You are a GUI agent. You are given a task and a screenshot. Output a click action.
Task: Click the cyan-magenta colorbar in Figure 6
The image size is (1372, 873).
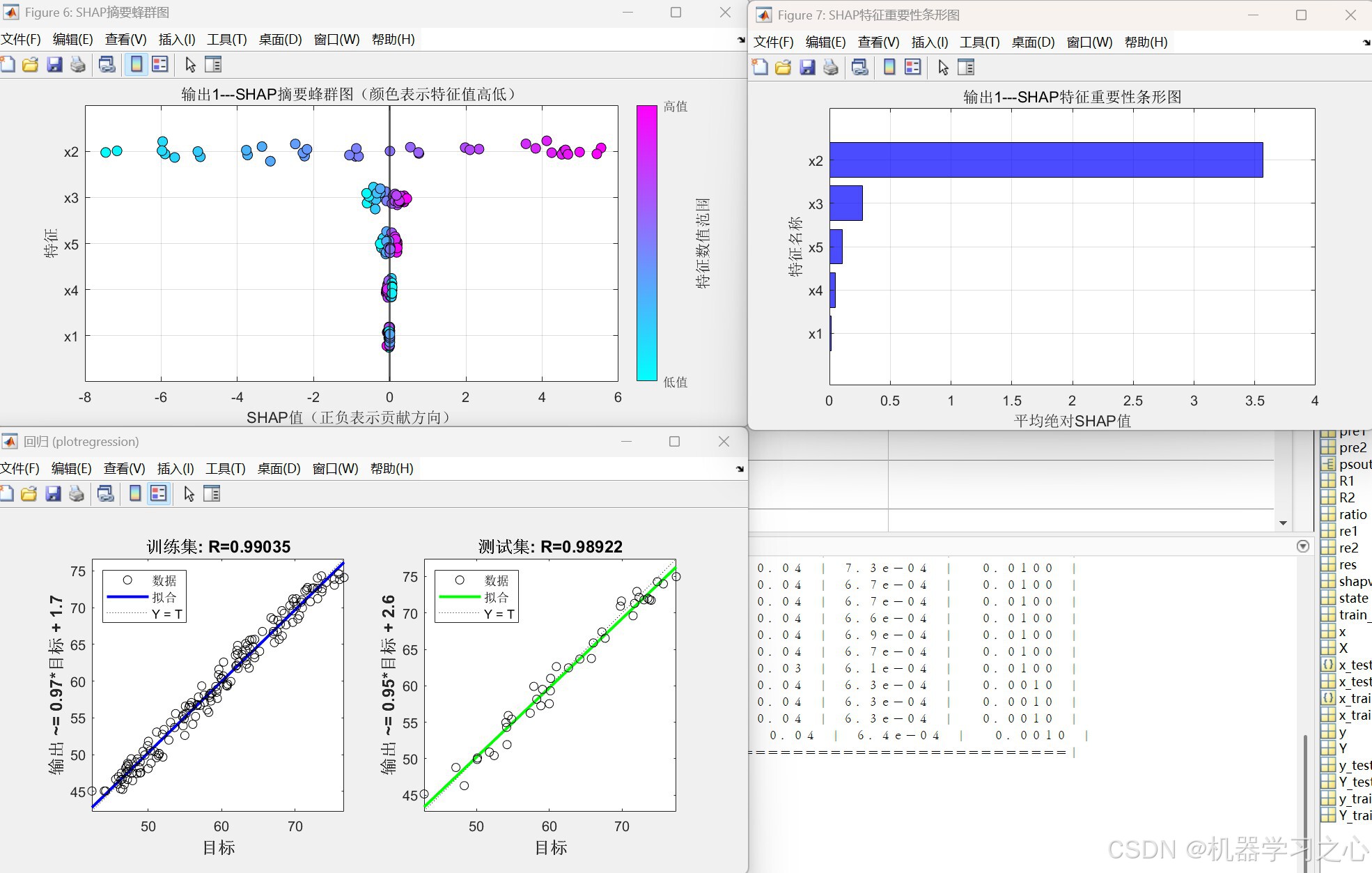[646, 243]
